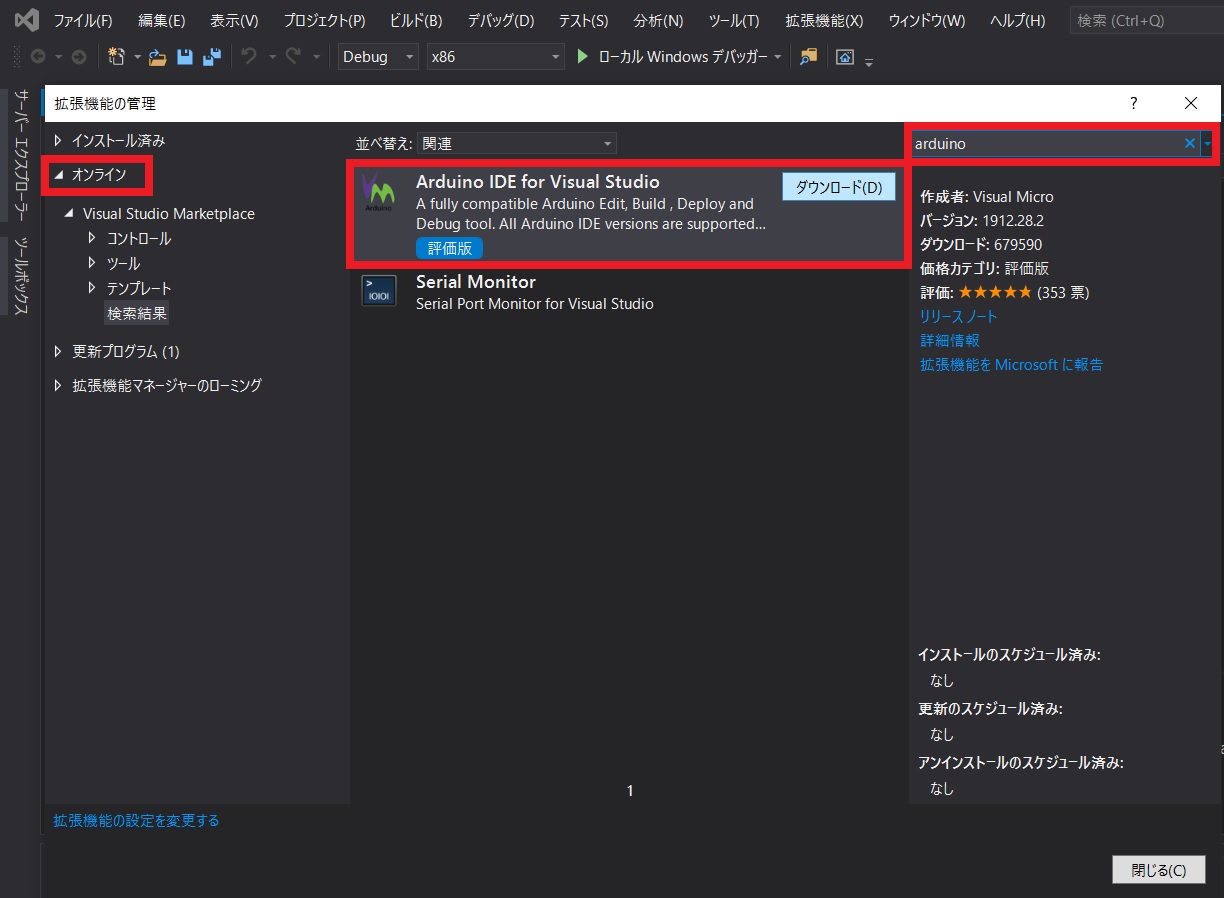Click the 検索 (Ctrl+Q) quick launch box
Screen dimensions: 1224x898
click(1146, 20)
